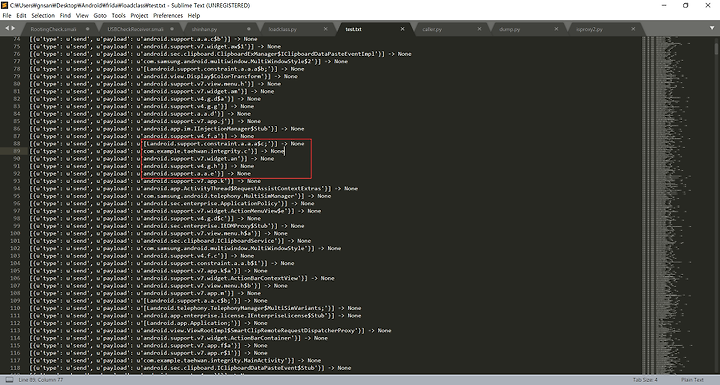Click 'android.view.Display$ColorTransform' on line 79
This screenshot has width=720, height=385.
203,76
